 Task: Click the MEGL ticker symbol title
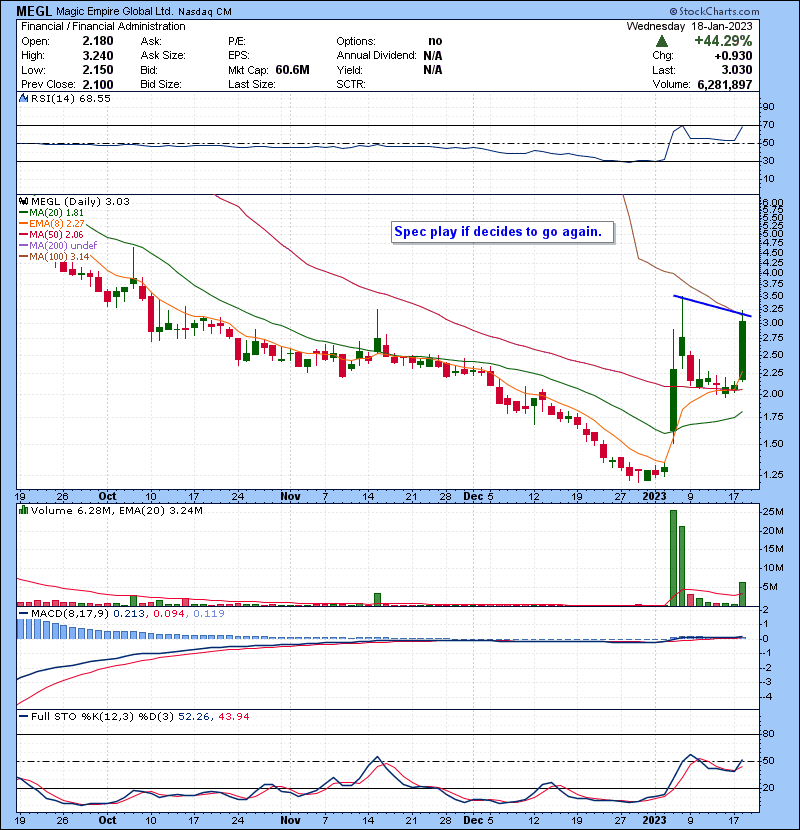(x=34, y=11)
